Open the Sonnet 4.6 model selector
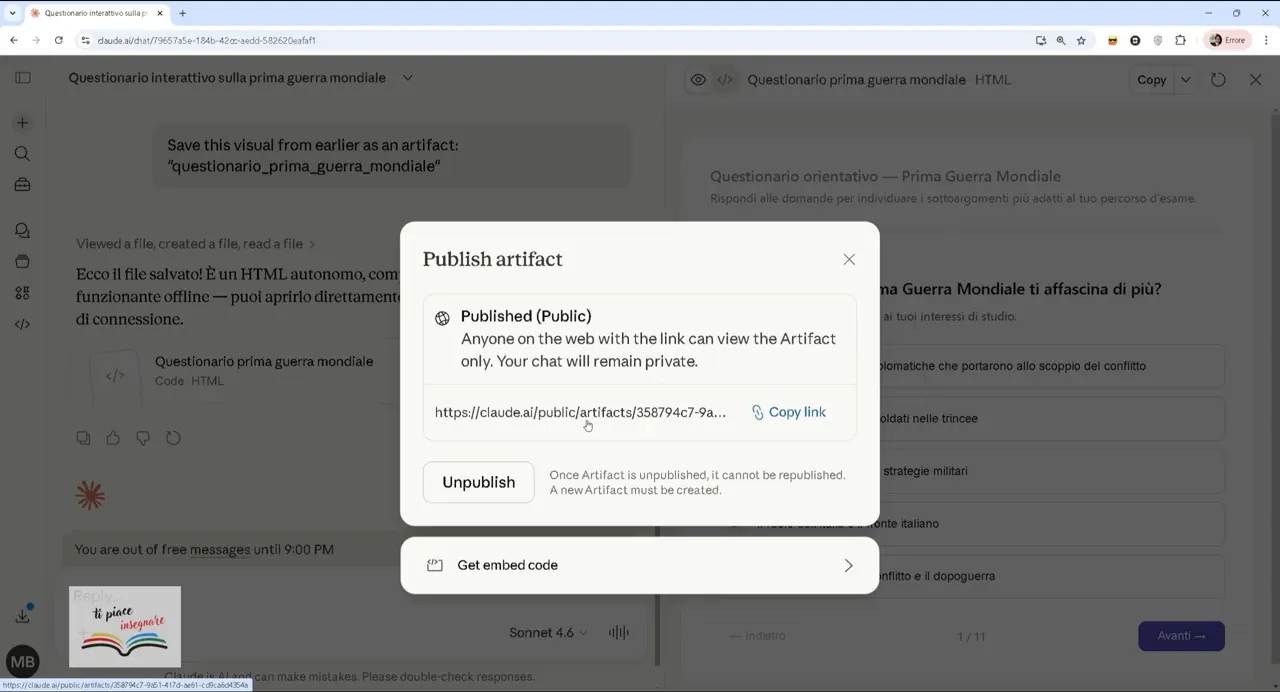Image resolution: width=1280 pixels, height=692 pixels. coord(548,632)
